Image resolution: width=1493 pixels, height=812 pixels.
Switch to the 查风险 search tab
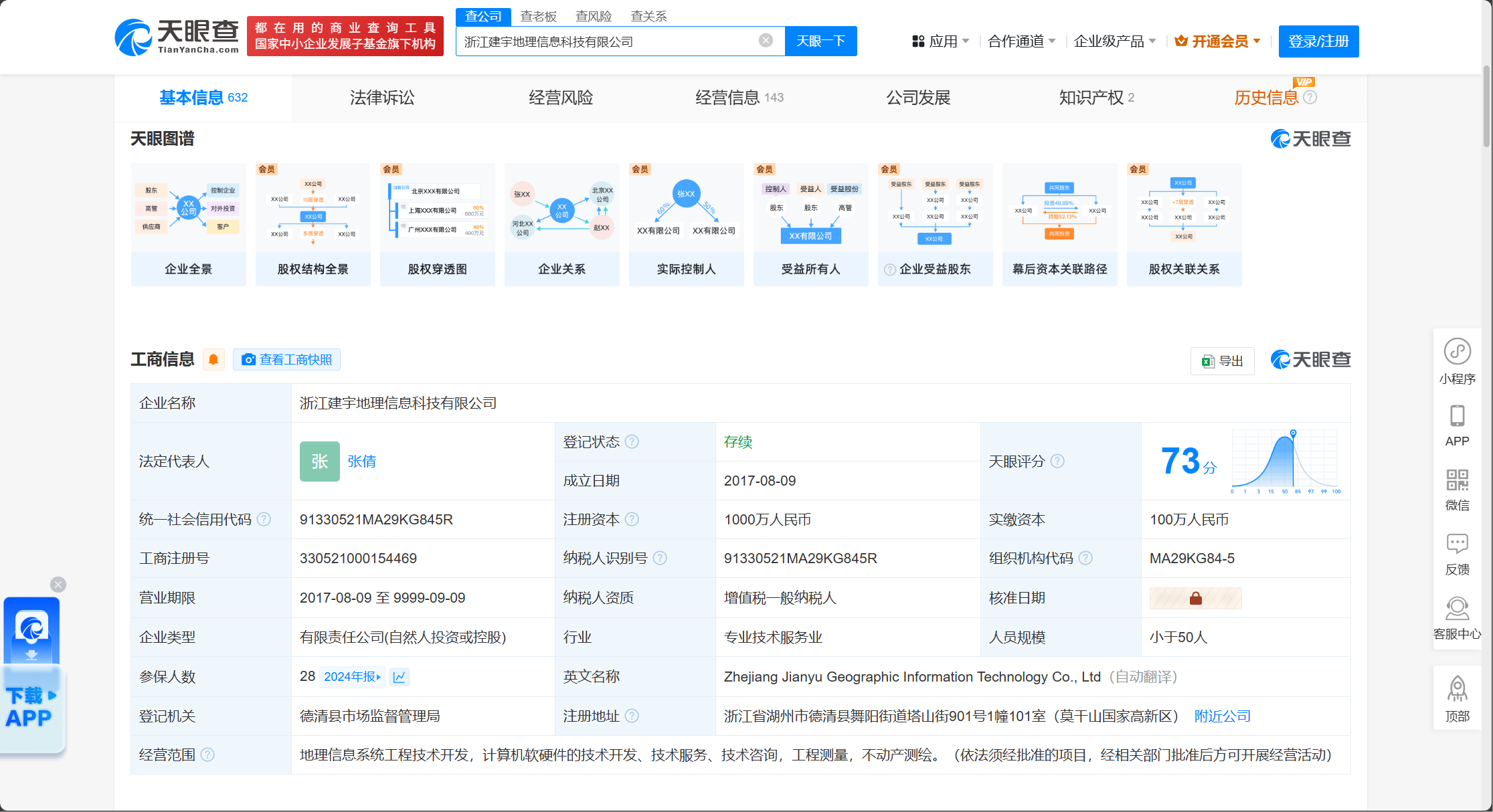click(x=594, y=17)
